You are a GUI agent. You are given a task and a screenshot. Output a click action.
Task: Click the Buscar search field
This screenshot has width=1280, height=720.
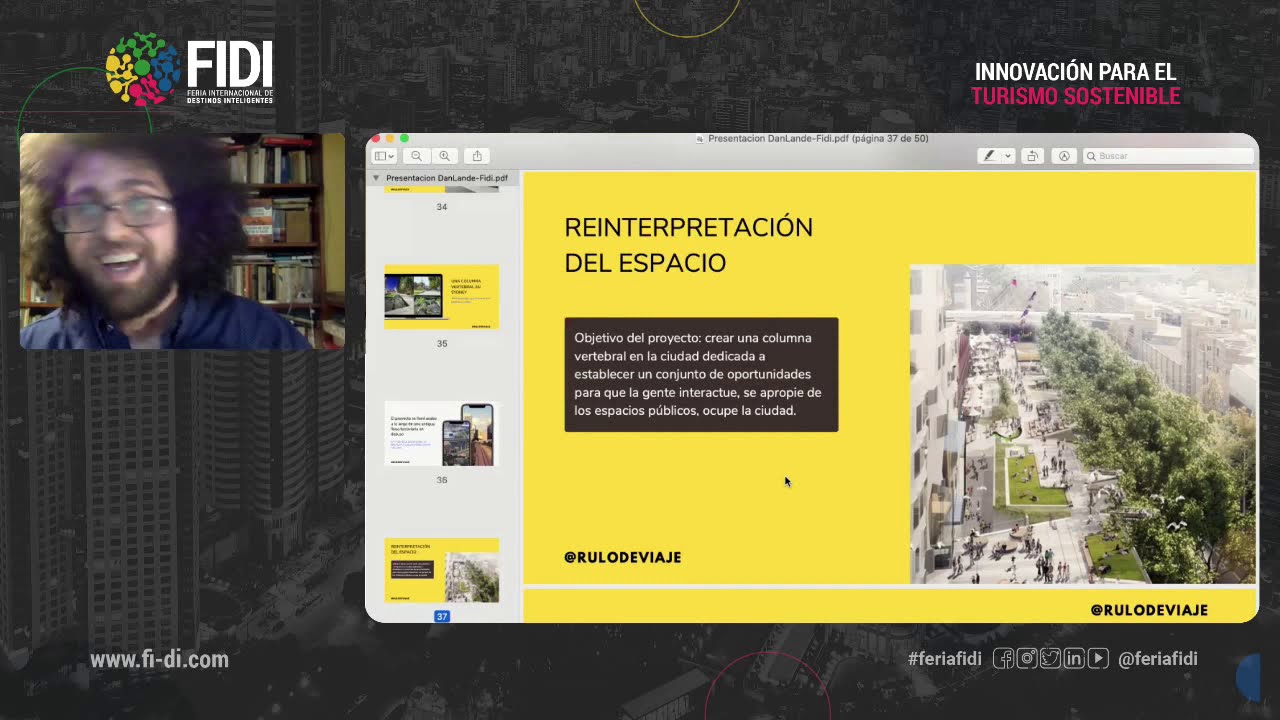click(1168, 156)
